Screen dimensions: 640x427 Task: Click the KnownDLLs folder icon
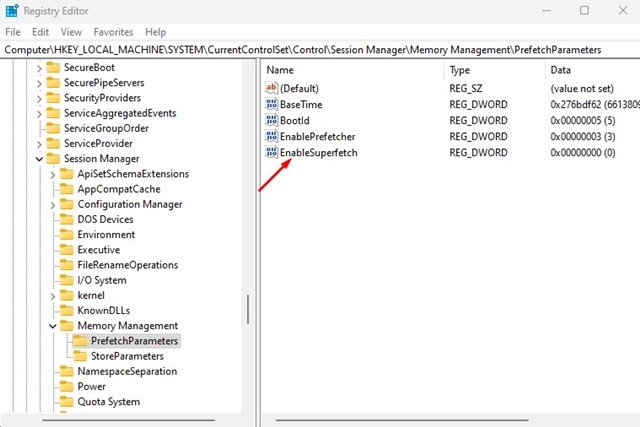click(67, 310)
